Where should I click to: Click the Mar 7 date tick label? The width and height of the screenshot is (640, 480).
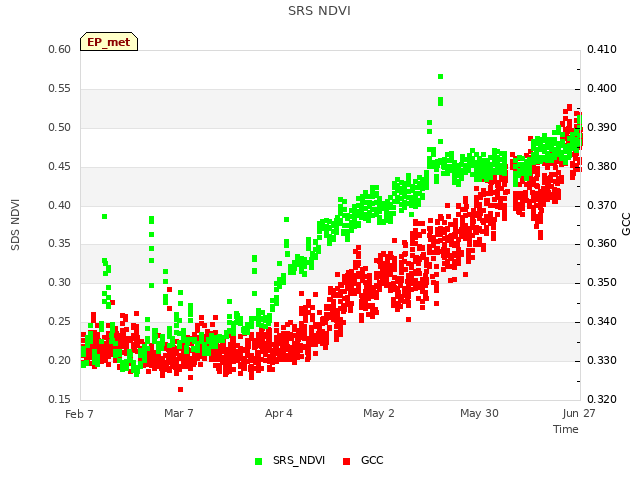point(179,413)
